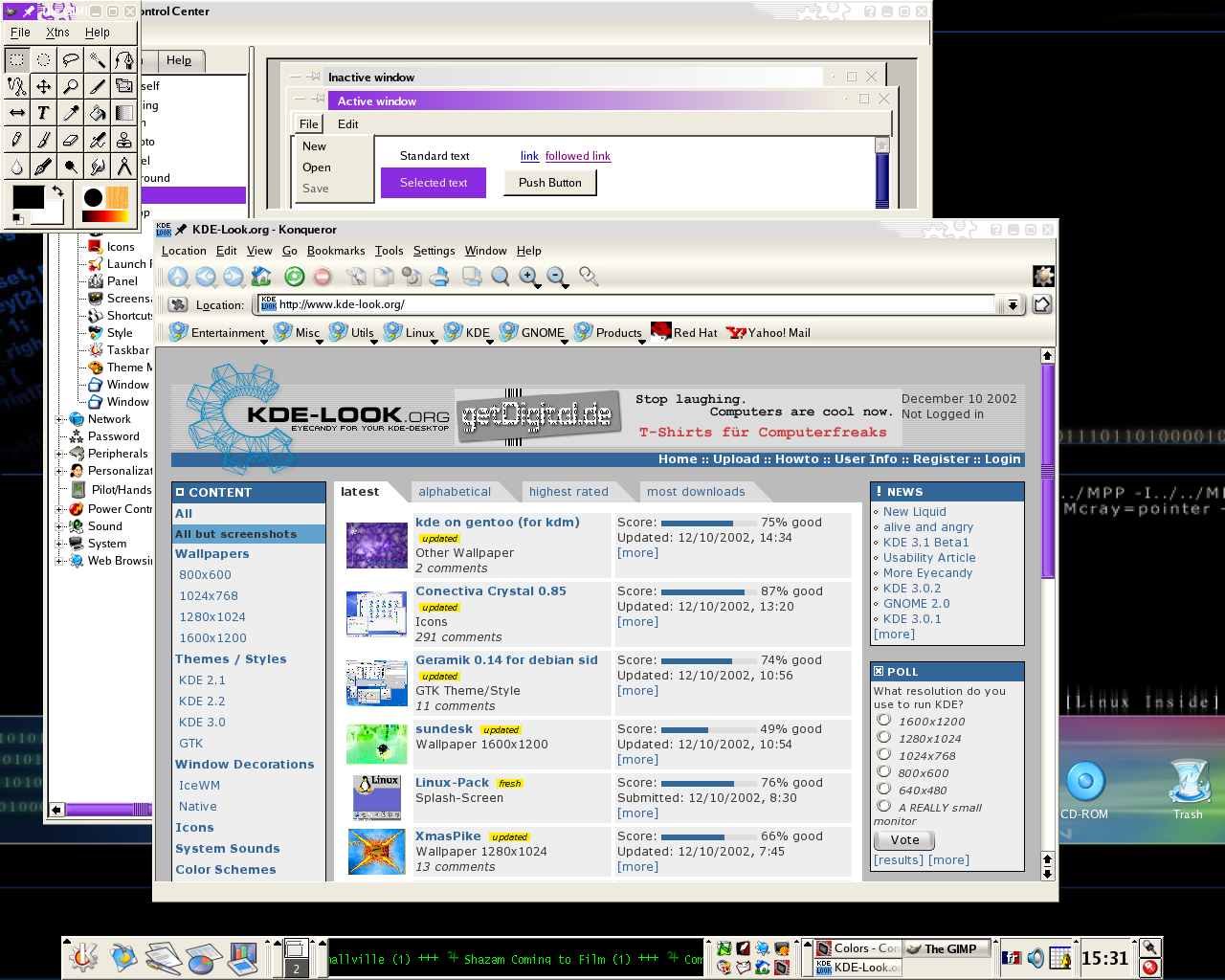Expand the Peripherals tree node
This screenshot has height=980, width=1225.
59,454
